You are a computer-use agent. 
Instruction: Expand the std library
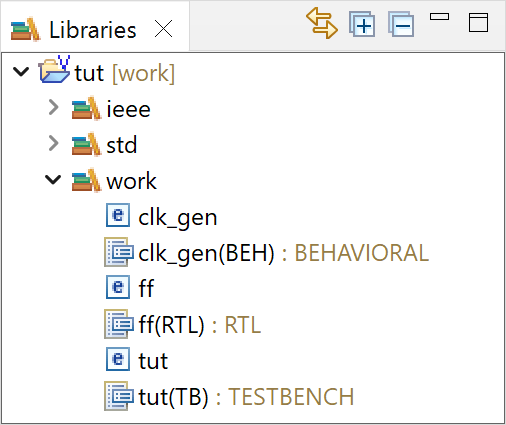(53, 144)
